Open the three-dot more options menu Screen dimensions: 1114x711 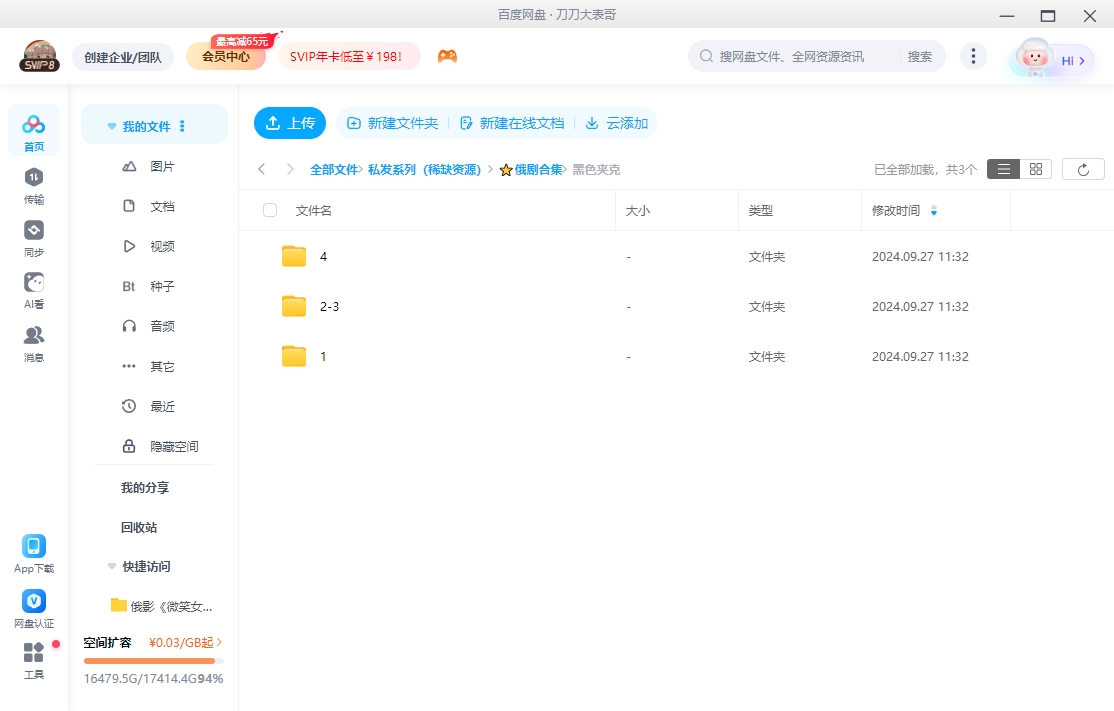(x=973, y=56)
